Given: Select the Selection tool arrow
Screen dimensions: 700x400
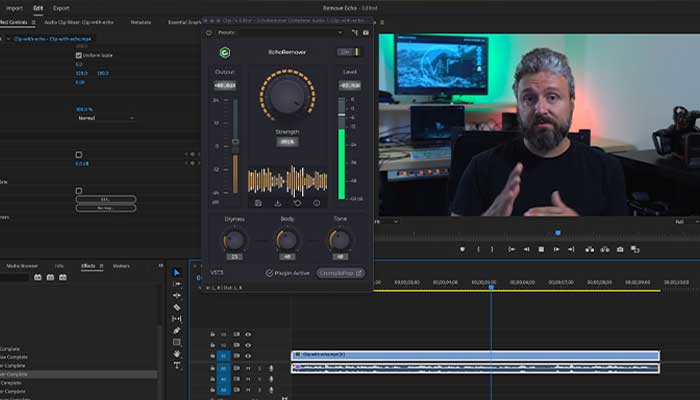Looking at the screenshot, I should [x=177, y=272].
